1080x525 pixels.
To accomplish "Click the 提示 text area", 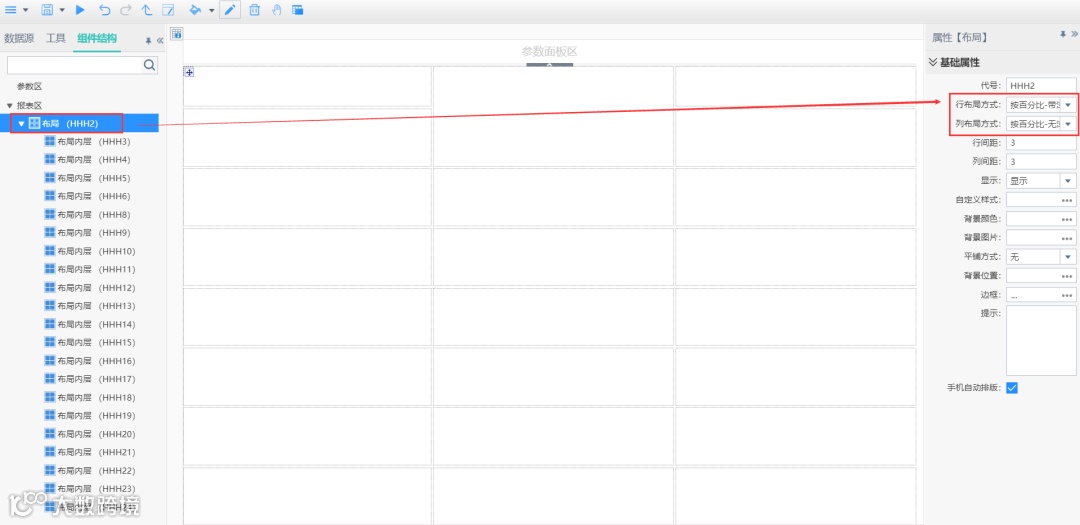I will [x=1041, y=341].
